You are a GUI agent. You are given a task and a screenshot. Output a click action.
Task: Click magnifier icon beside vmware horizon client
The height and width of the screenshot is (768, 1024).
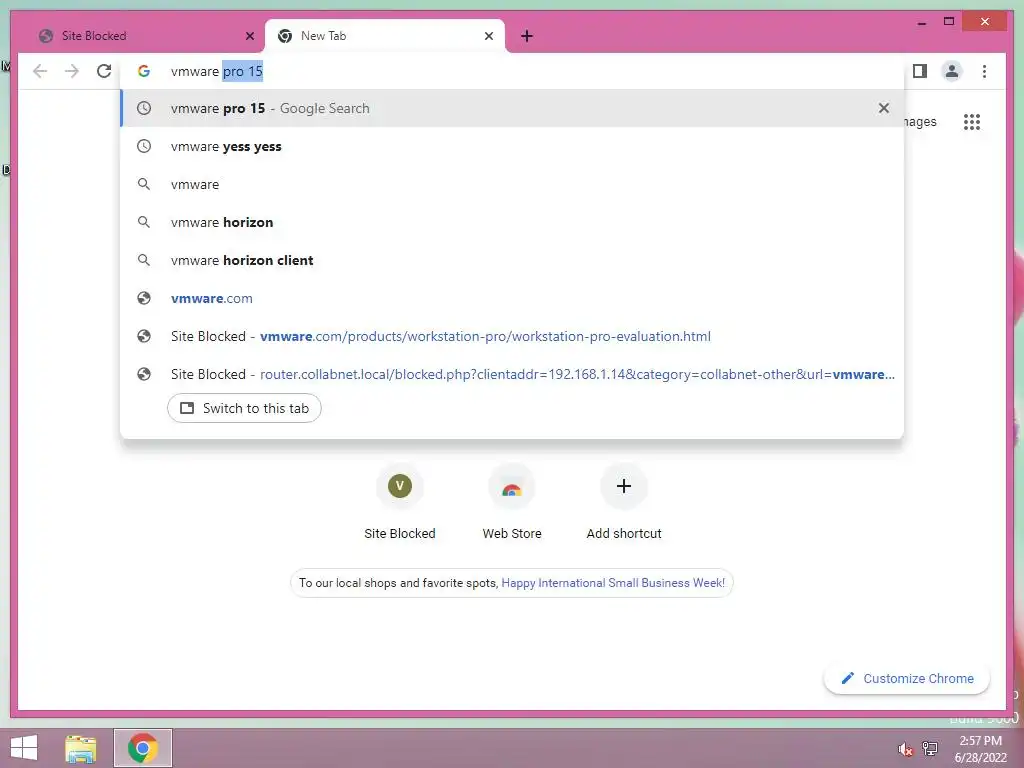tap(144, 260)
